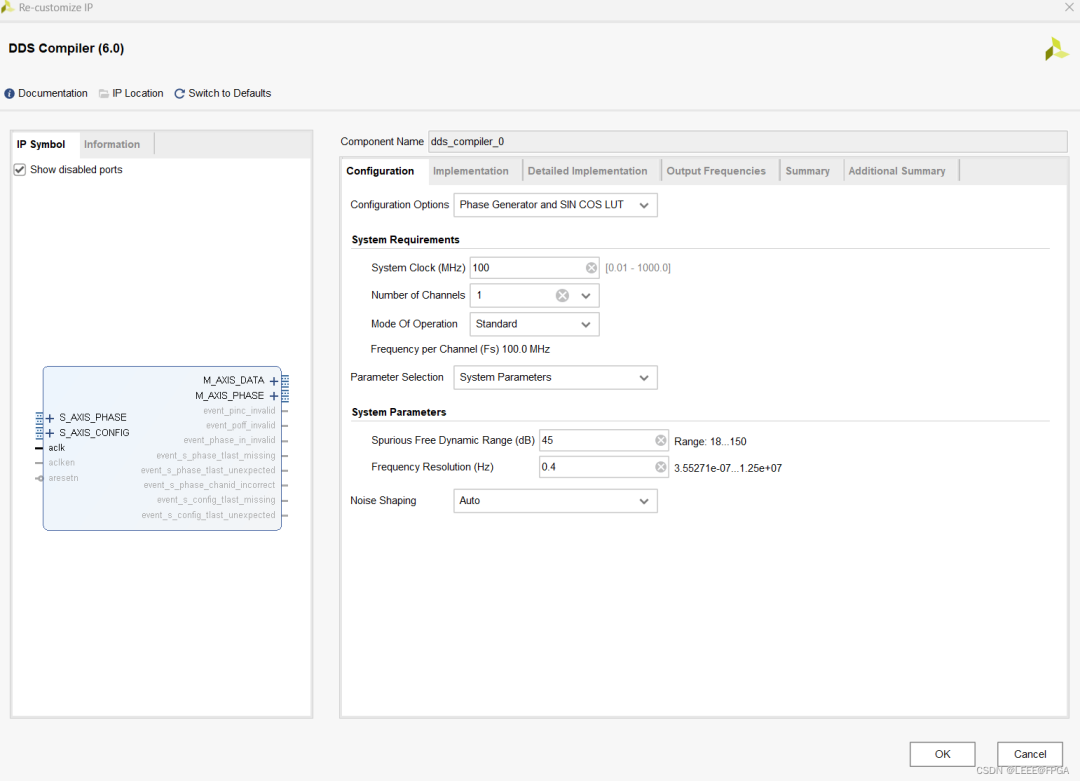The height and width of the screenshot is (781, 1080).
Task: Switch to the Additional Summary tab
Action: (x=897, y=171)
